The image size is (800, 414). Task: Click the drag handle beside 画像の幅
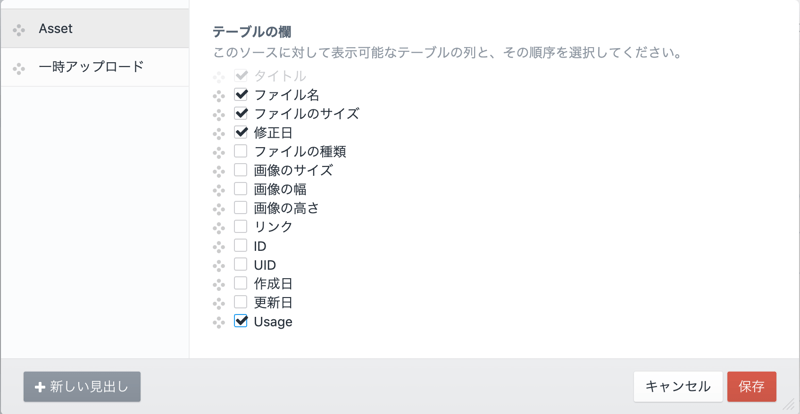[x=219, y=190]
